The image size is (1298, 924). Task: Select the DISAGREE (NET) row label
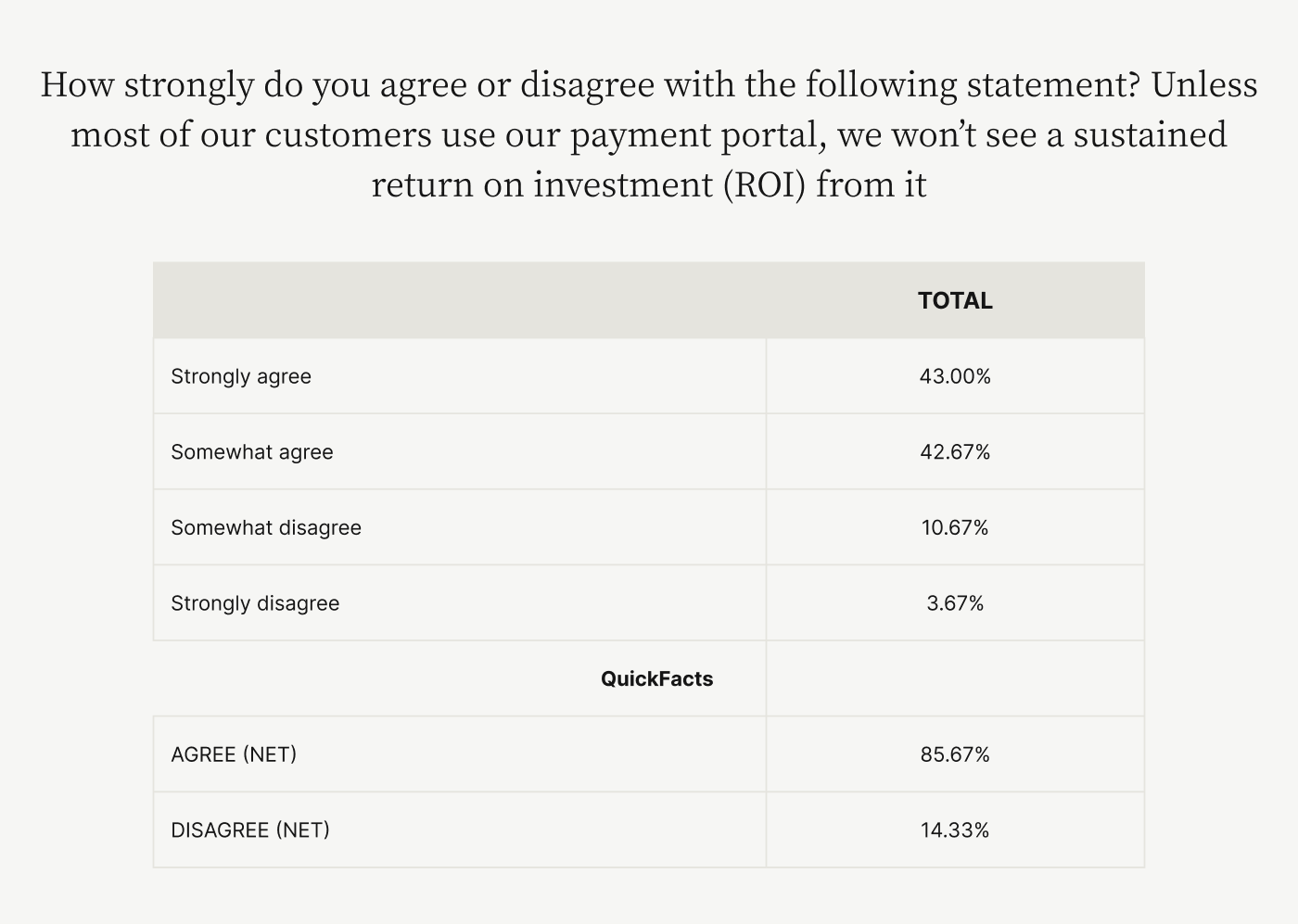tap(250, 830)
